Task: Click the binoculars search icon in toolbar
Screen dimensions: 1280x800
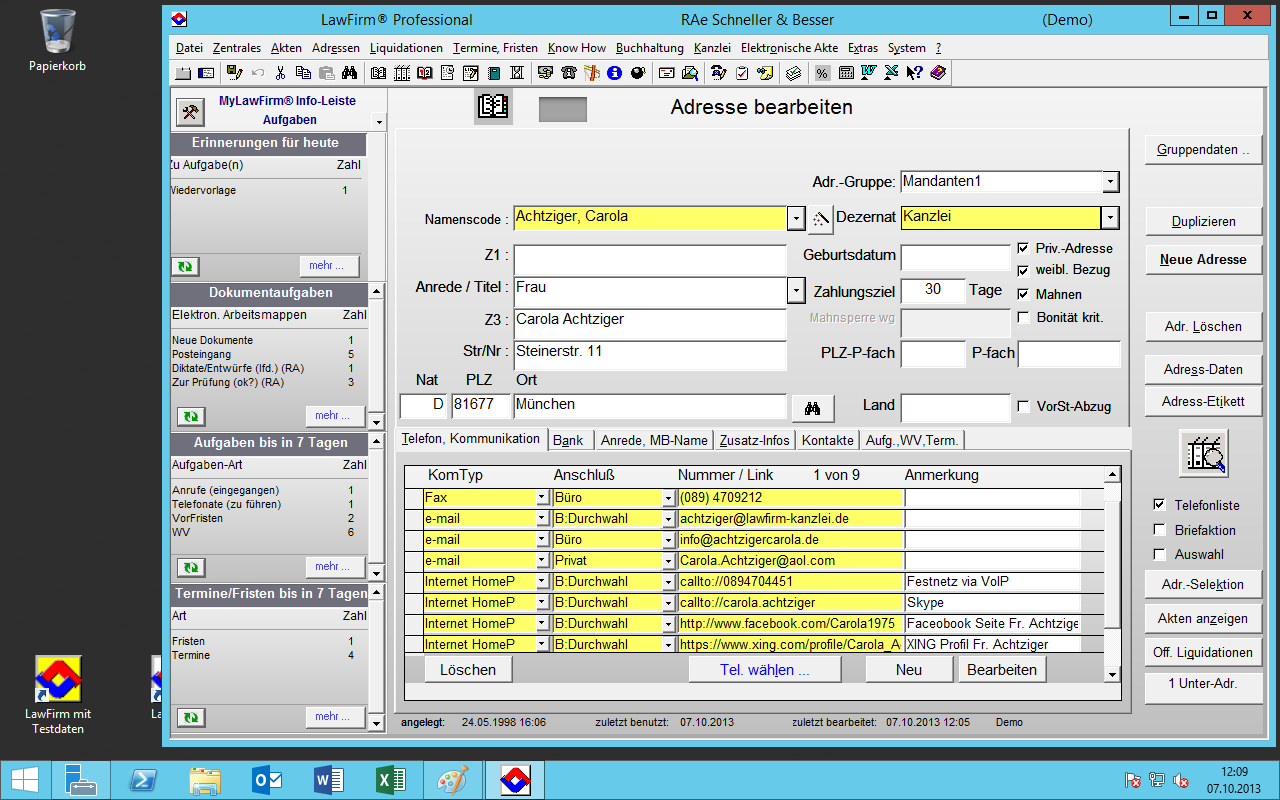Action: (350, 73)
